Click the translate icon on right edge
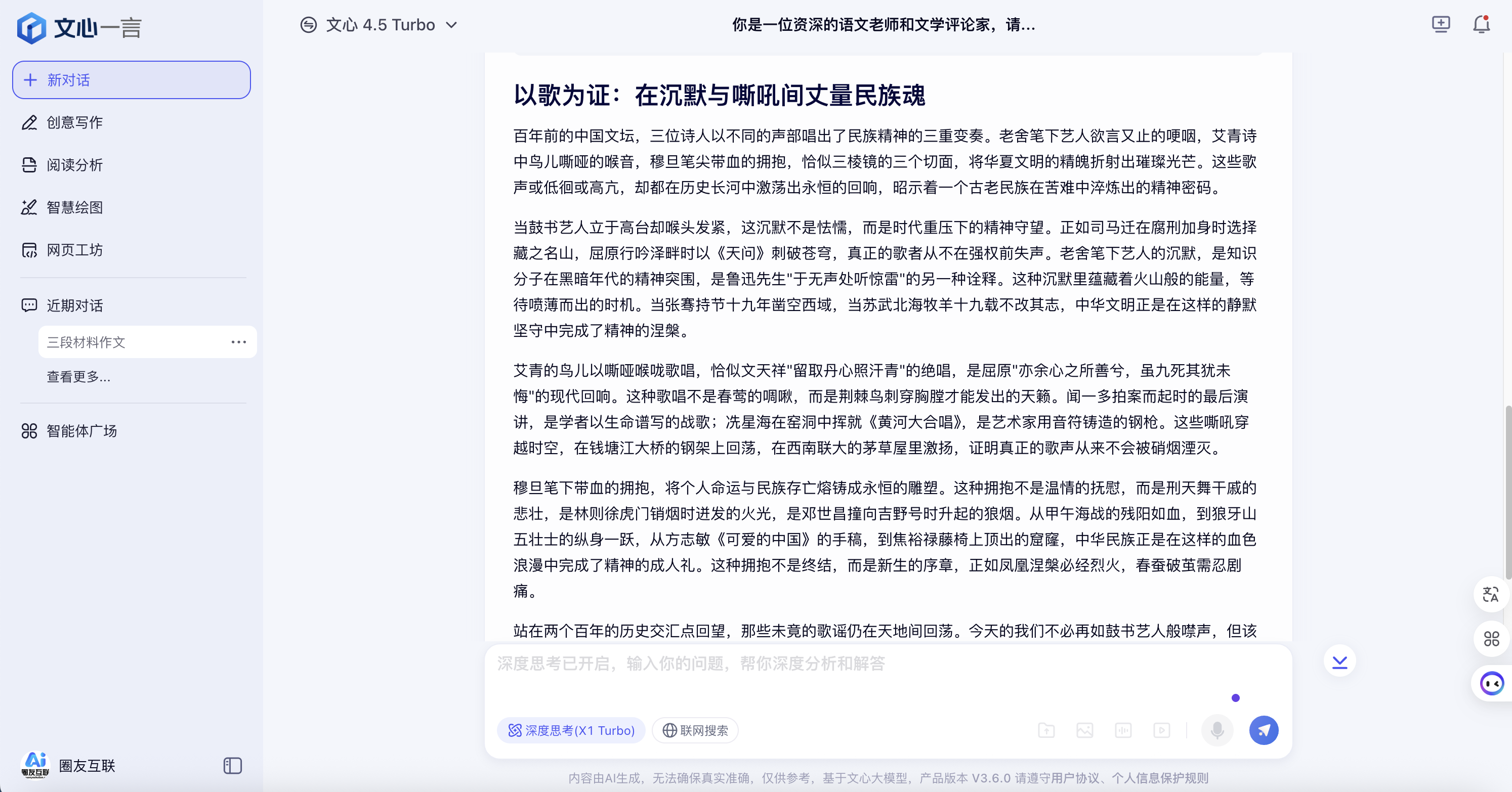The image size is (1512, 792). pyautogui.click(x=1490, y=595)
